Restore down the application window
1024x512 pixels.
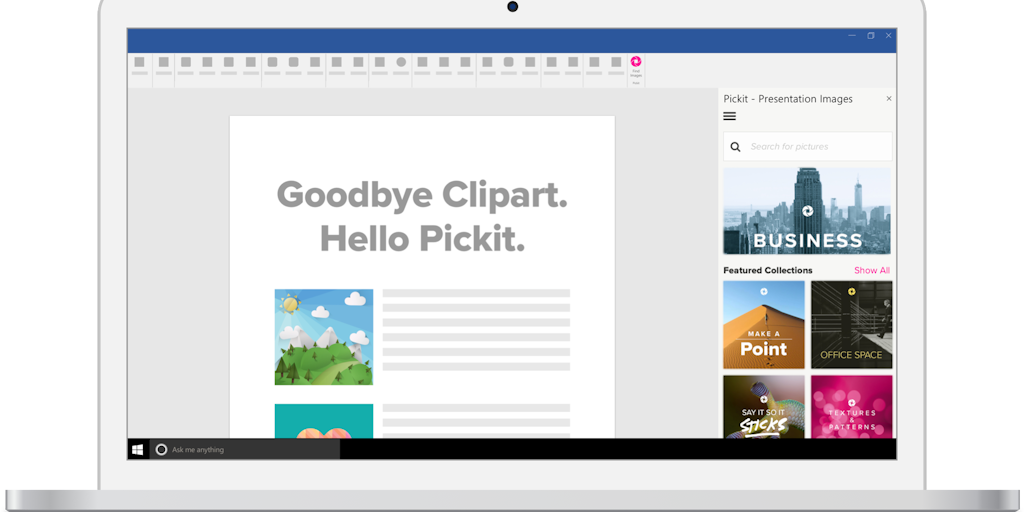[x=871, y=36]
